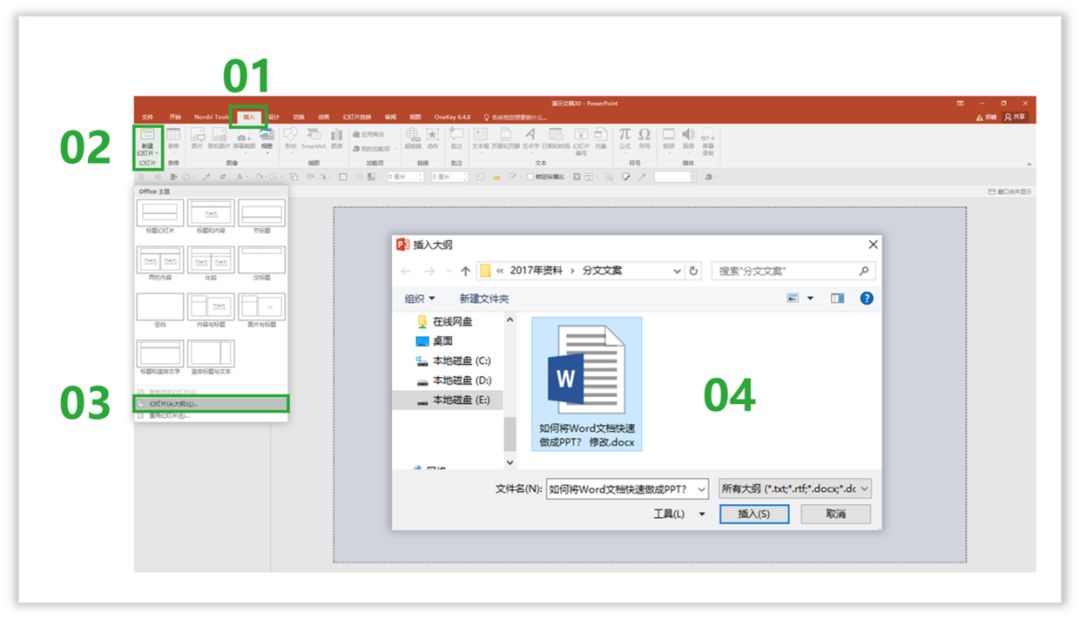Open the Shapes (形状) ribbon icon
Screen dimensions: 1080x619
[x=291, y=138]
